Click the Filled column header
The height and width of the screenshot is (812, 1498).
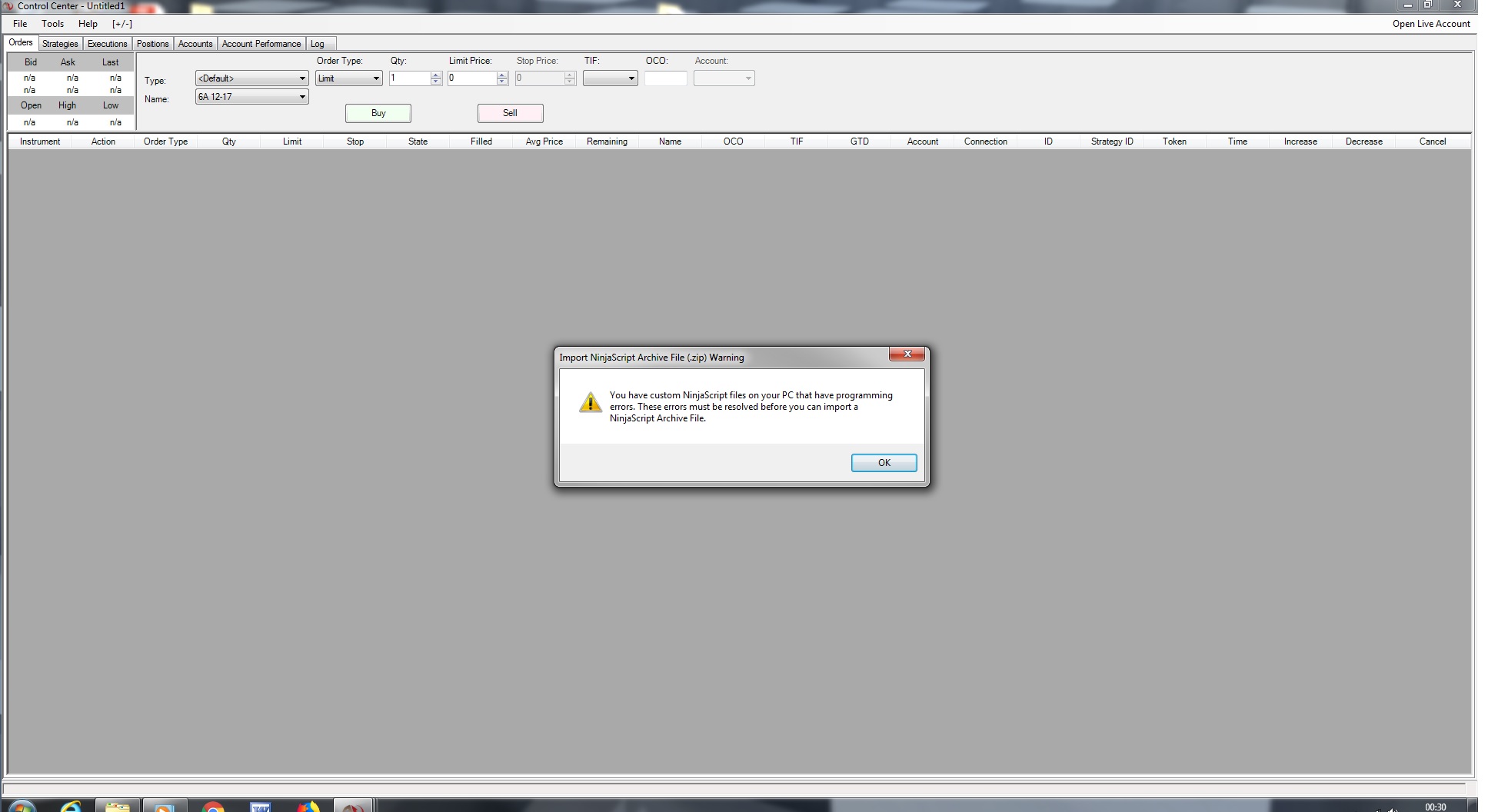point(481,141)
